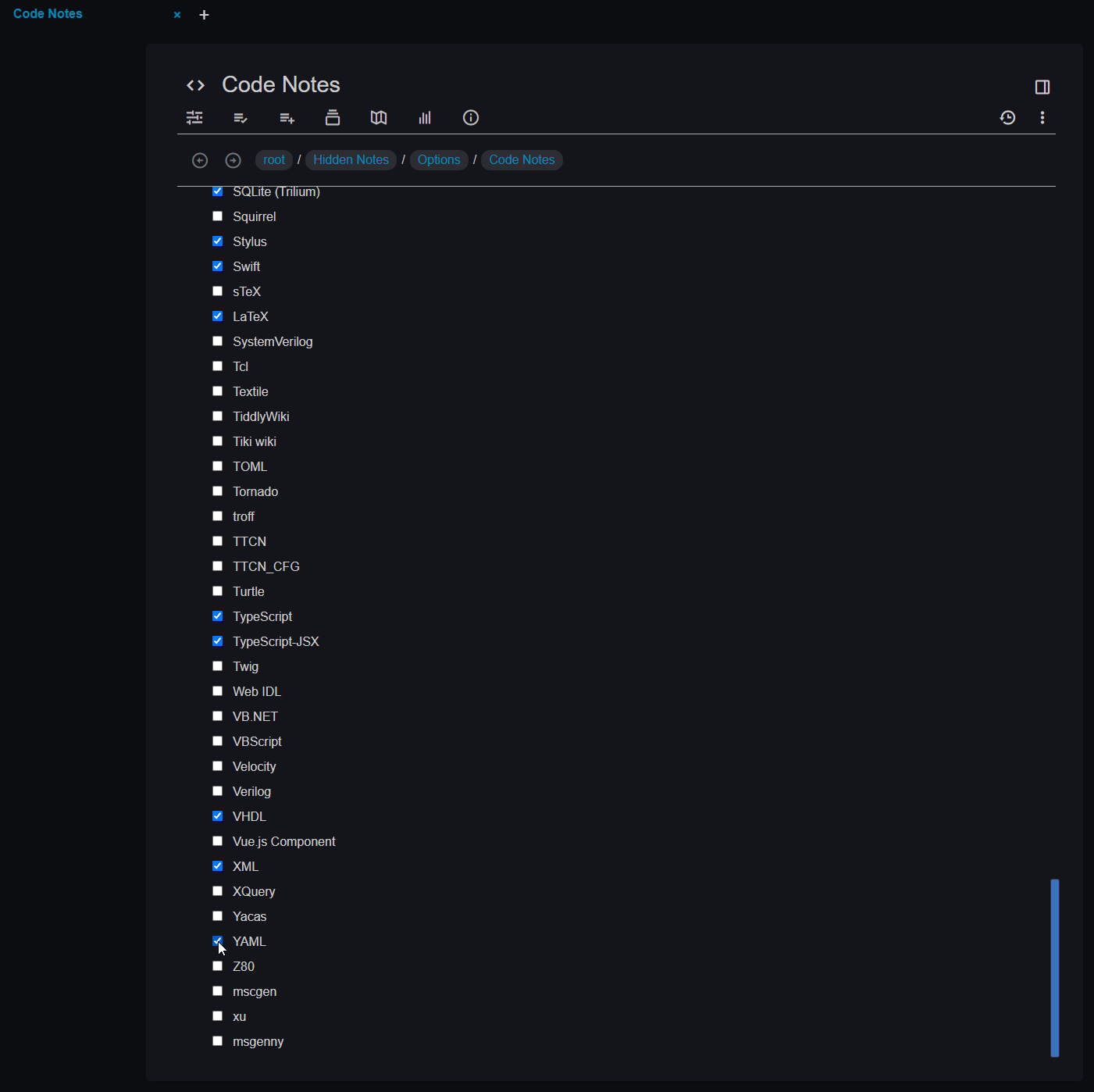Enable the xu checkbox
1094x1092 pixels.
tap(218, 1016)
